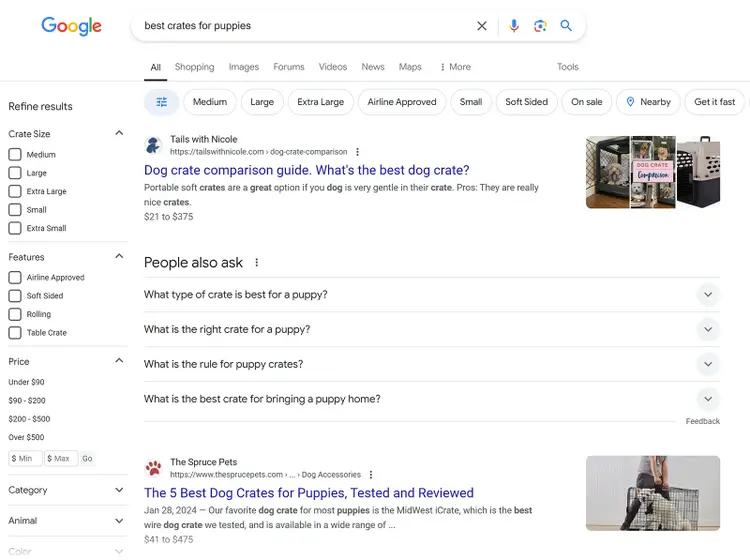Apply the Large filter chip
750x560 pixels.
(262, 102)
